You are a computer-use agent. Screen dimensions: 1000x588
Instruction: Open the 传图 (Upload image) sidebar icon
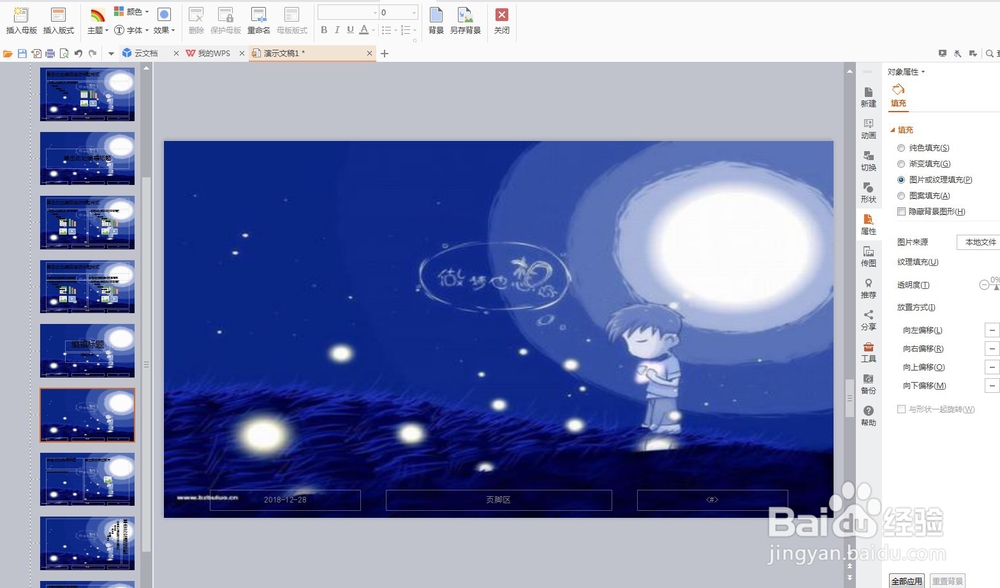pyautogui.click(x=868, y=256)
